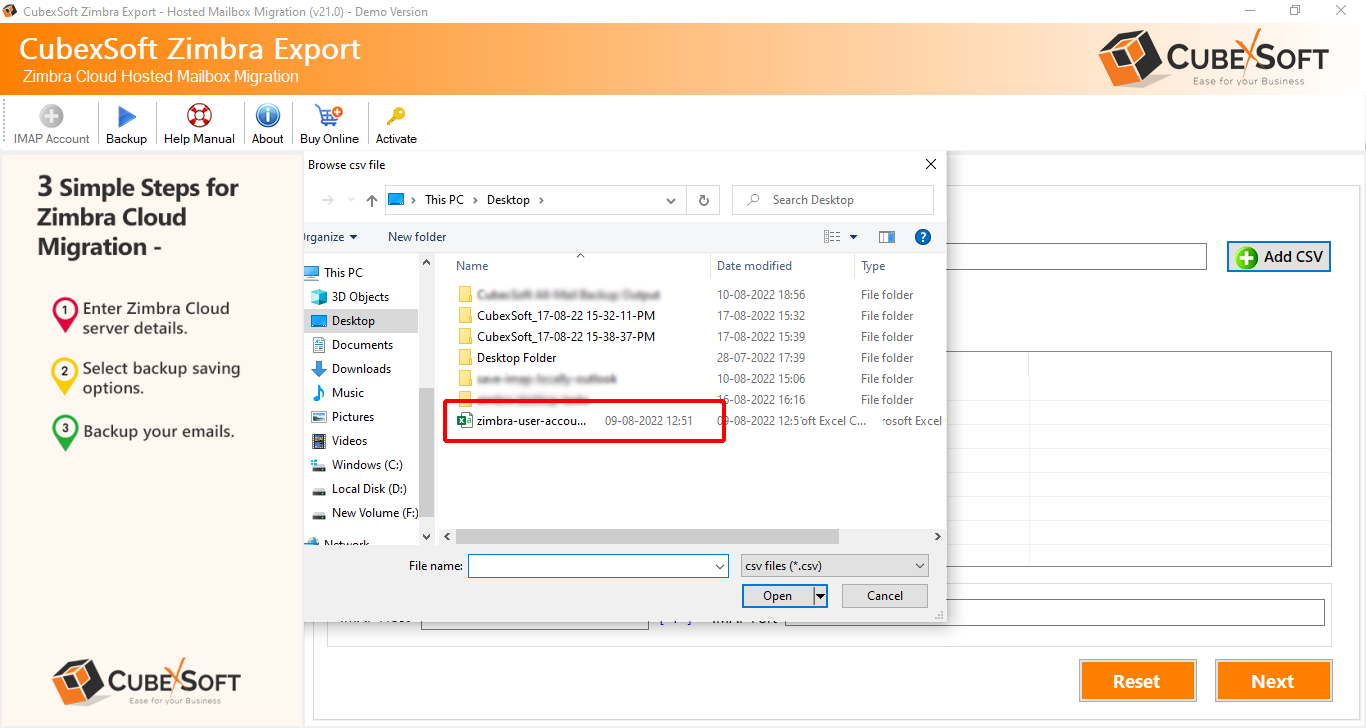Click the navigation pane down scroll arrow
Screen dimensions: 1366x728
click(427, 537)
